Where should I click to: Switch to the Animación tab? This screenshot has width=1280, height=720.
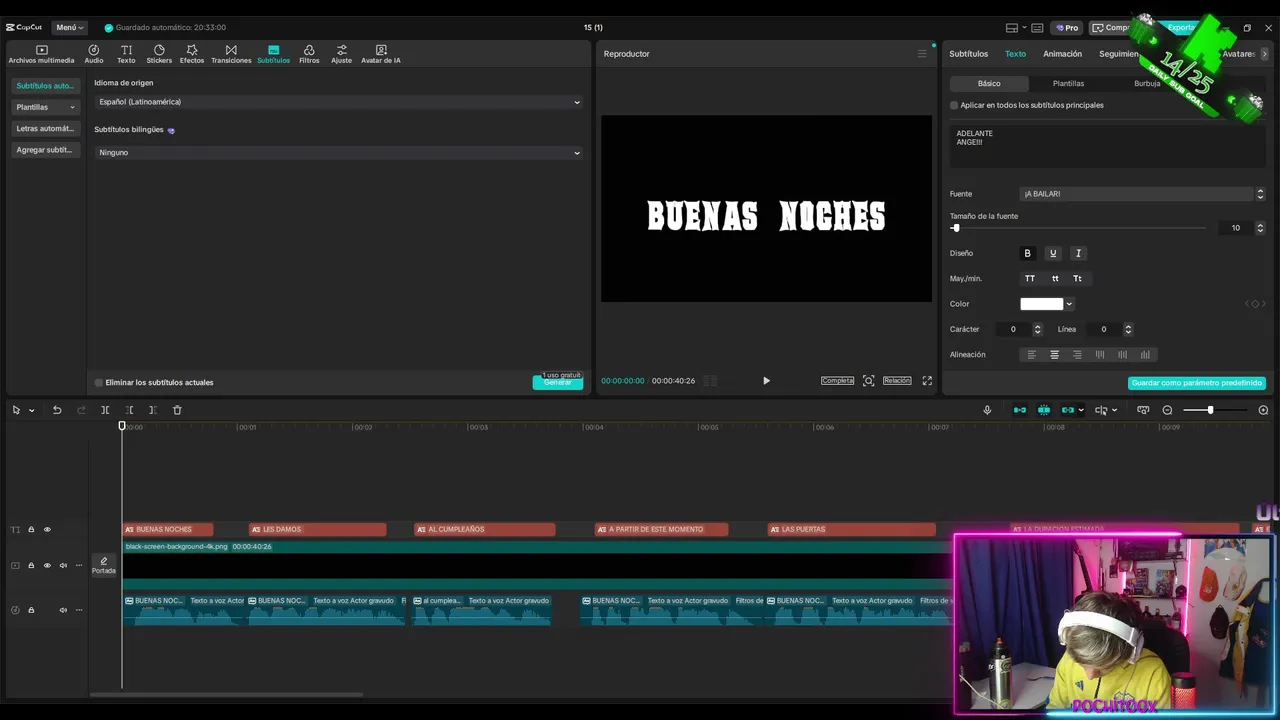tap(1062, 54)
